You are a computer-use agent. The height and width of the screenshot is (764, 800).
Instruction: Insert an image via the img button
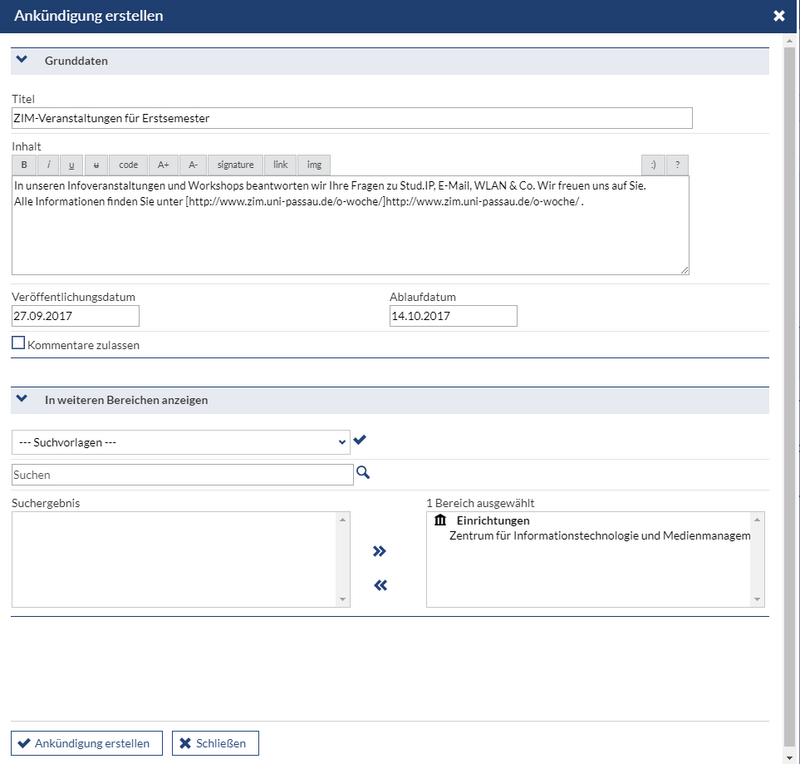314,165
